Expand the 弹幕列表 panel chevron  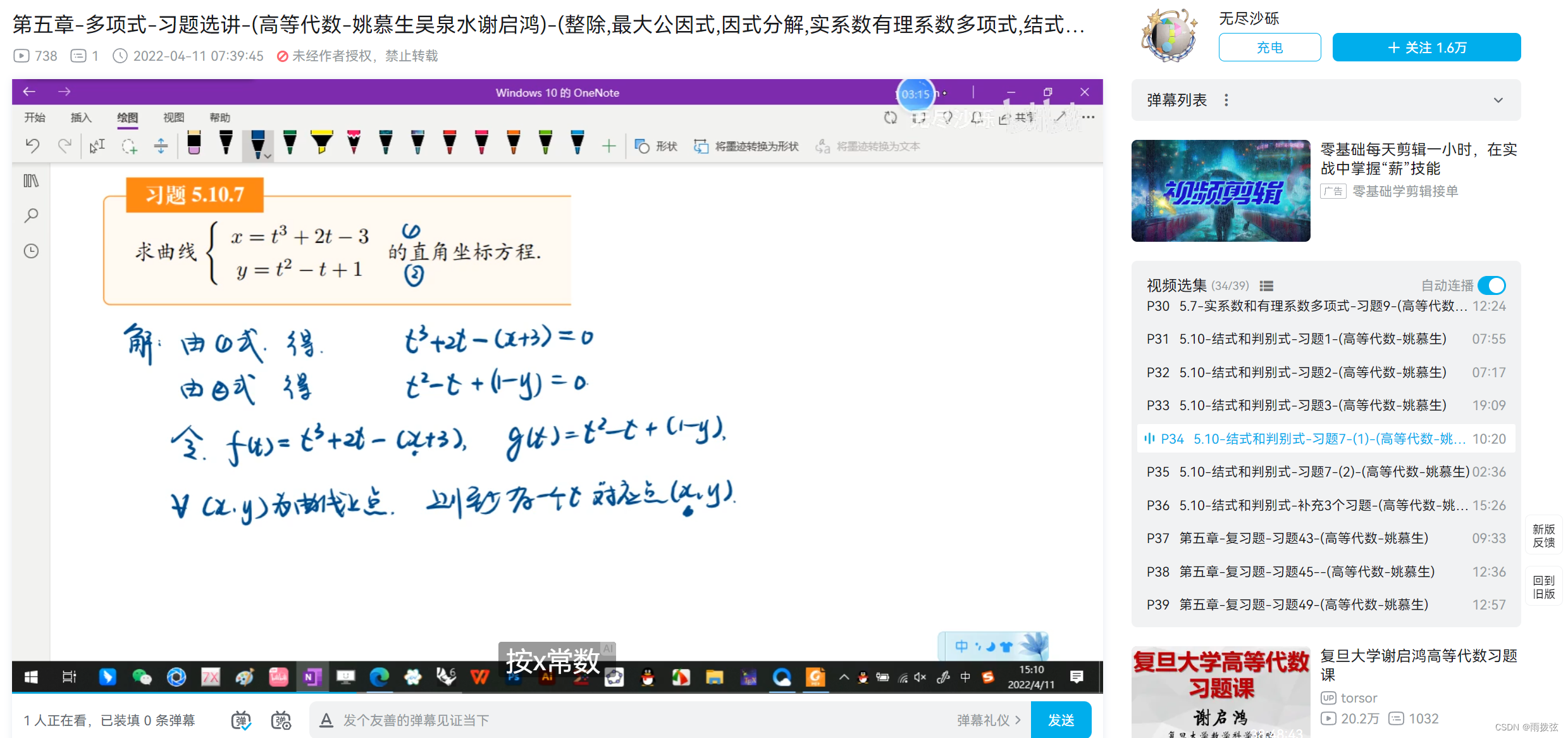[x=1498, y=100]
